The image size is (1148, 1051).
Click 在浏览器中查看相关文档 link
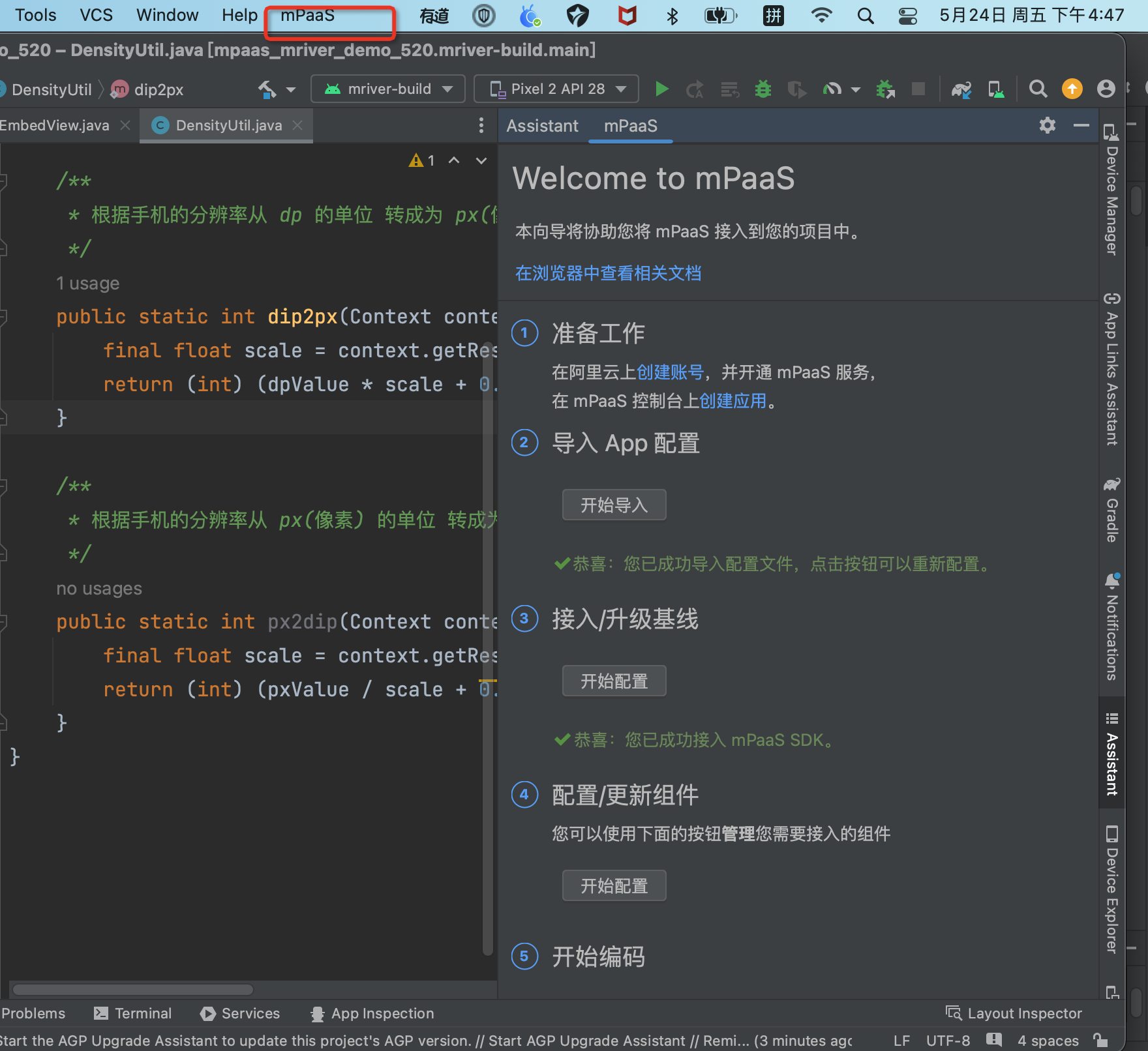[x=608, y=273]
